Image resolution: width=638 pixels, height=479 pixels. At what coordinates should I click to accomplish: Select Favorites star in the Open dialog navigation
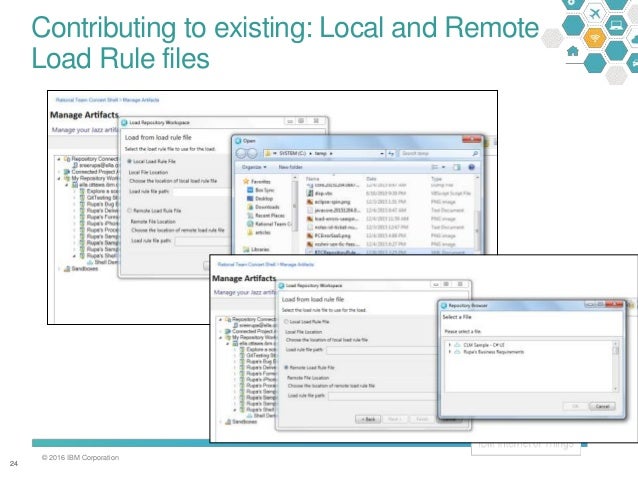[257, 182]
